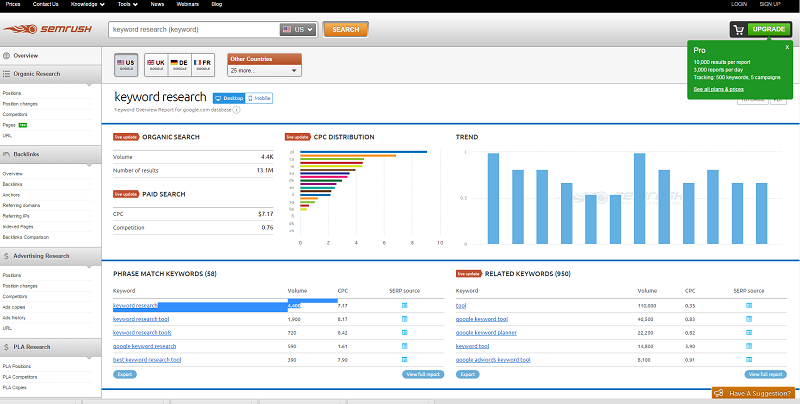Click SIGN UP in the top bar
Viewport: 800px width, 404px height.
point(770,4)
